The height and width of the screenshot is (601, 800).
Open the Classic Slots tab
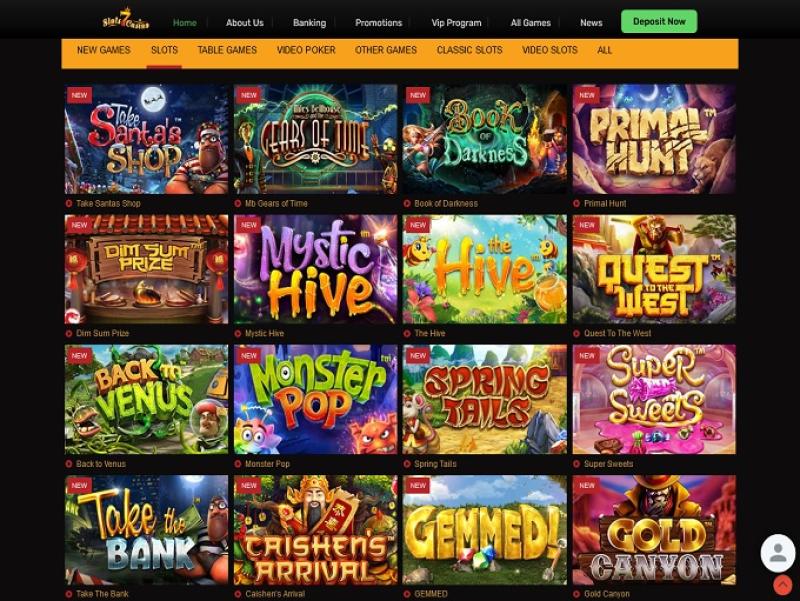coord(469,50)
